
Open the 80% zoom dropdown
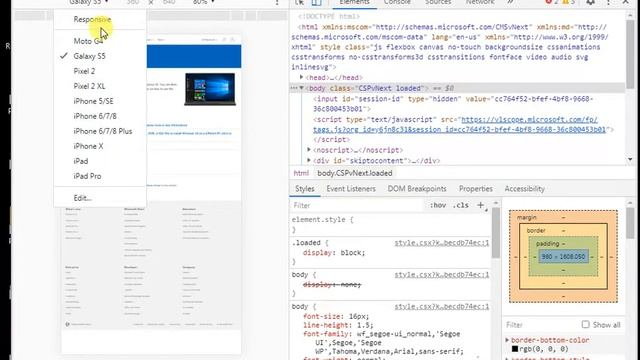click(203, 2)
